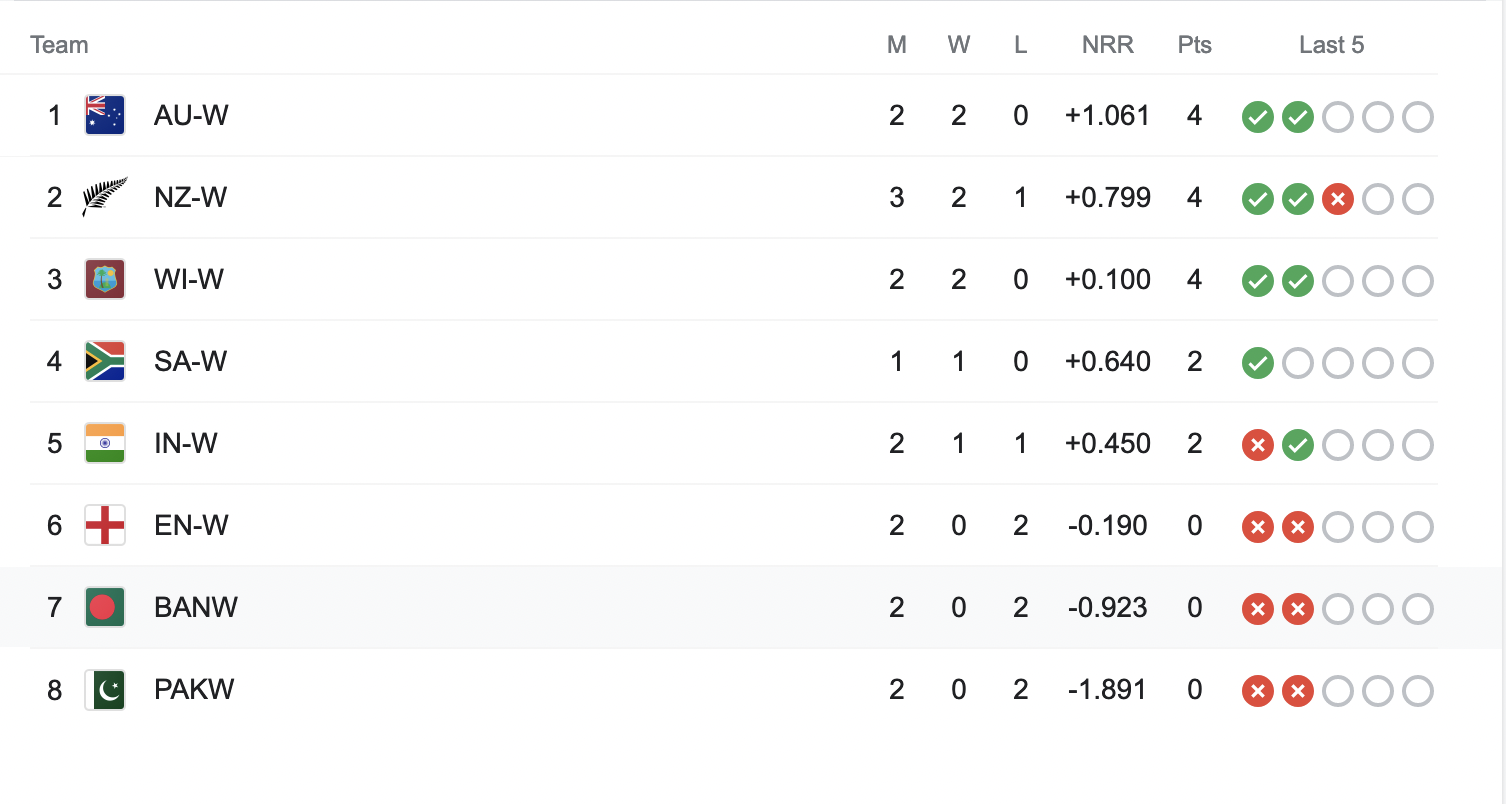Click the Bangladesh flag icon

[x=105, y=608]
